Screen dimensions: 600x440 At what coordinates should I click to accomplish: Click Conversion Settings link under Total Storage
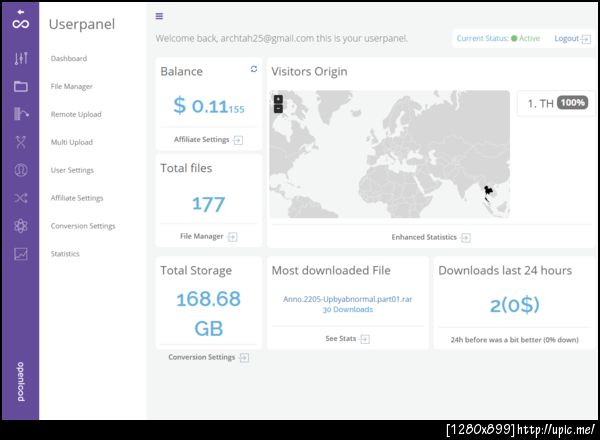coord(202,357)
